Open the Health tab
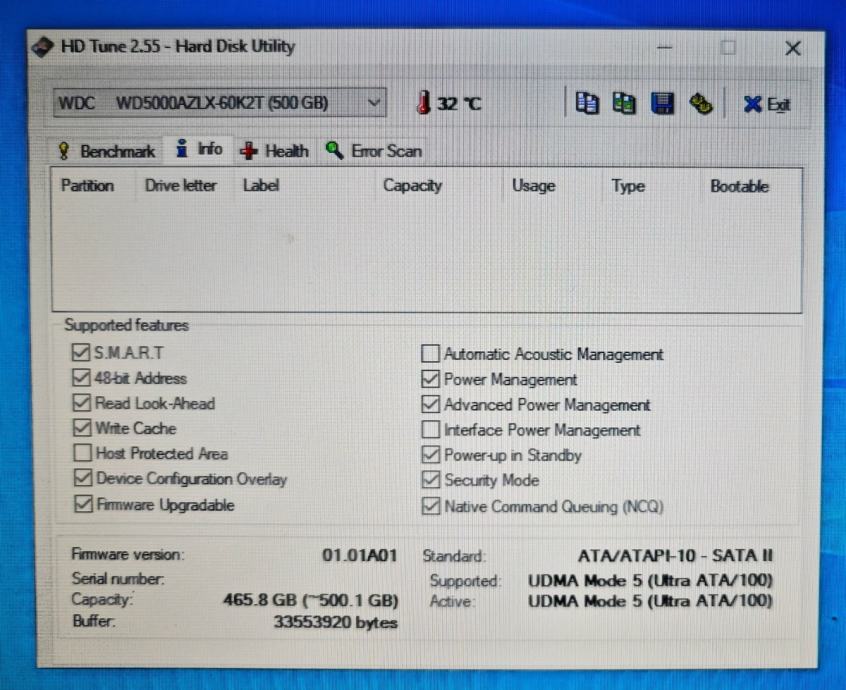 (275, 151)
